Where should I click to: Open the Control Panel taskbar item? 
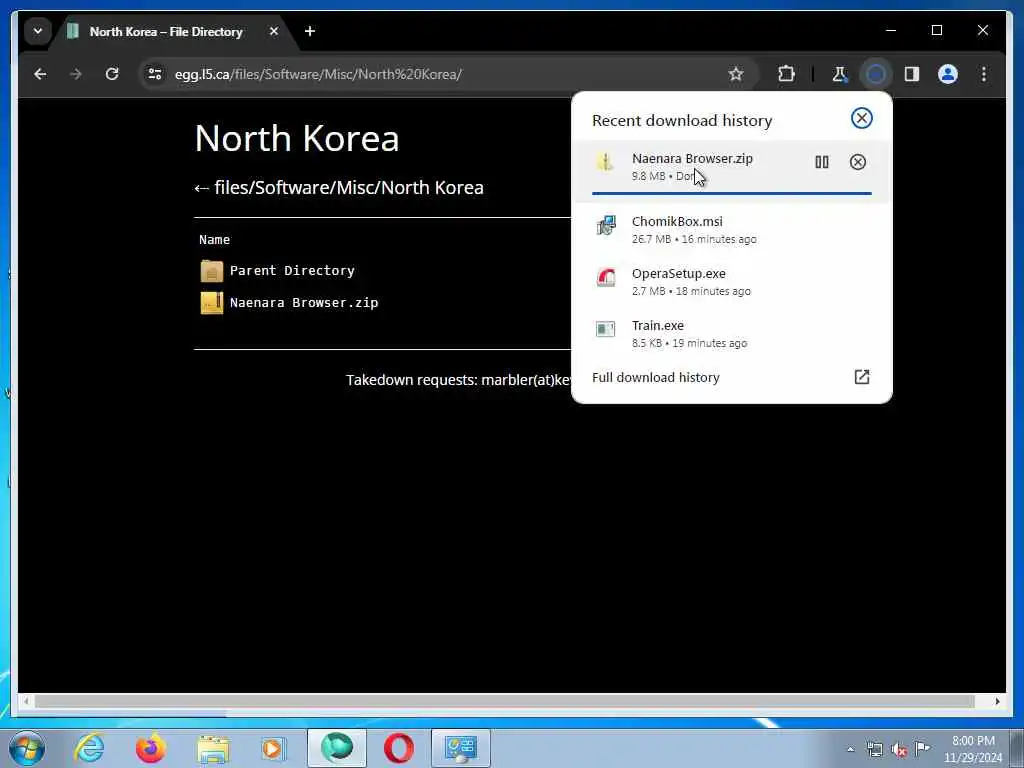pos(460,748)
